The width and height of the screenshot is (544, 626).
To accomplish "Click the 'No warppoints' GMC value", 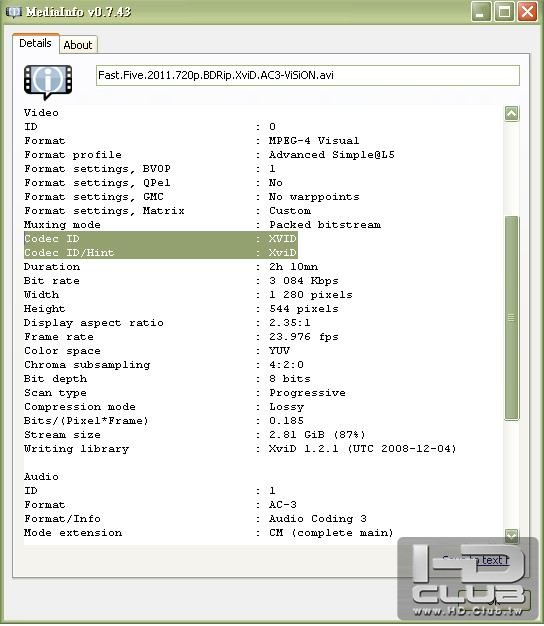I will click(314, 197).
